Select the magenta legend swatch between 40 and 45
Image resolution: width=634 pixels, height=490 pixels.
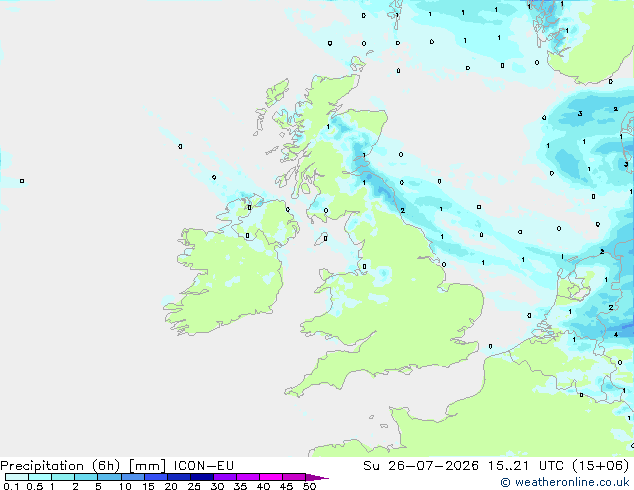click(271, 477)
